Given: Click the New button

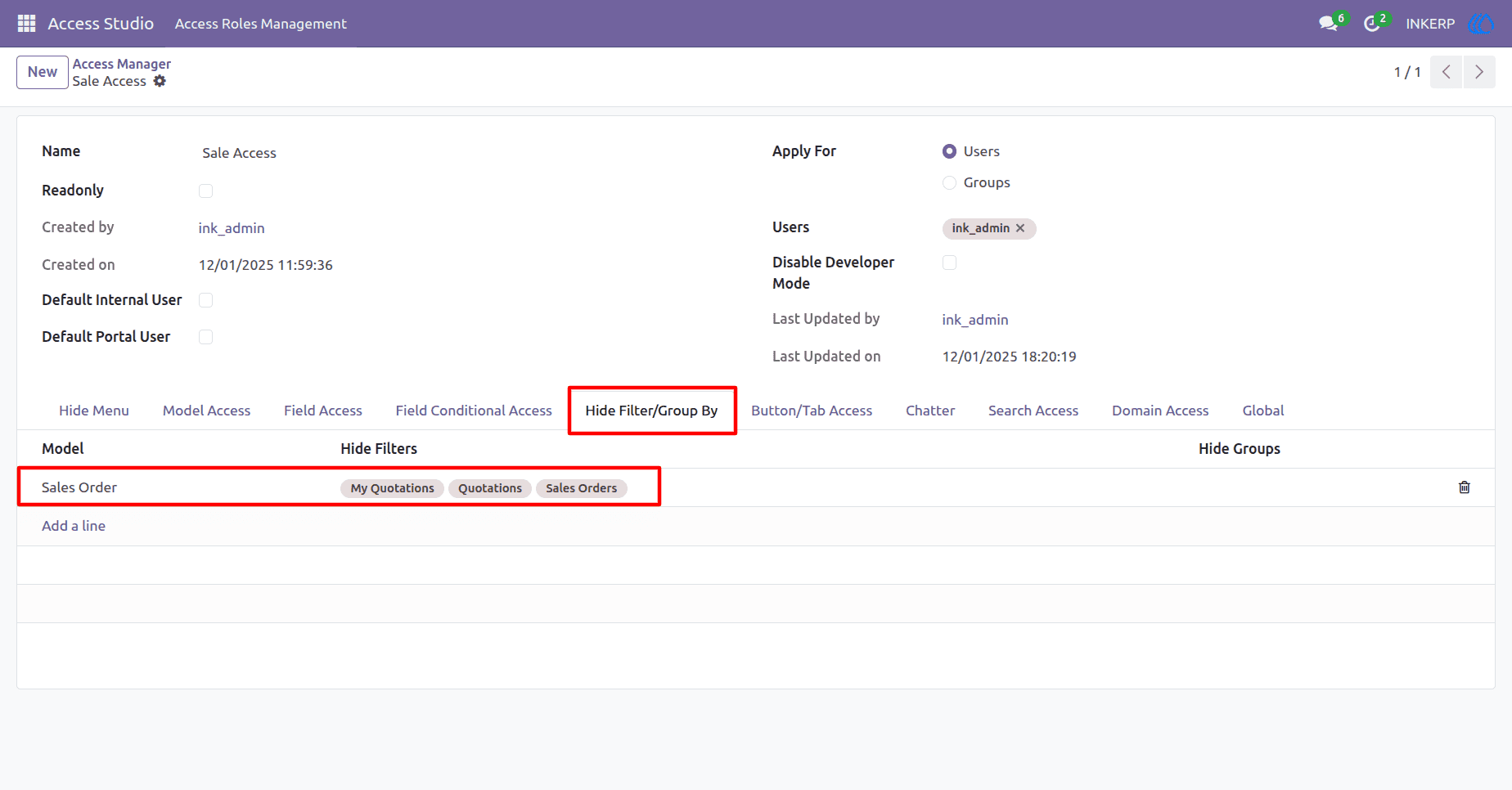Looking at the screenshot, I should tap(43, 72).
